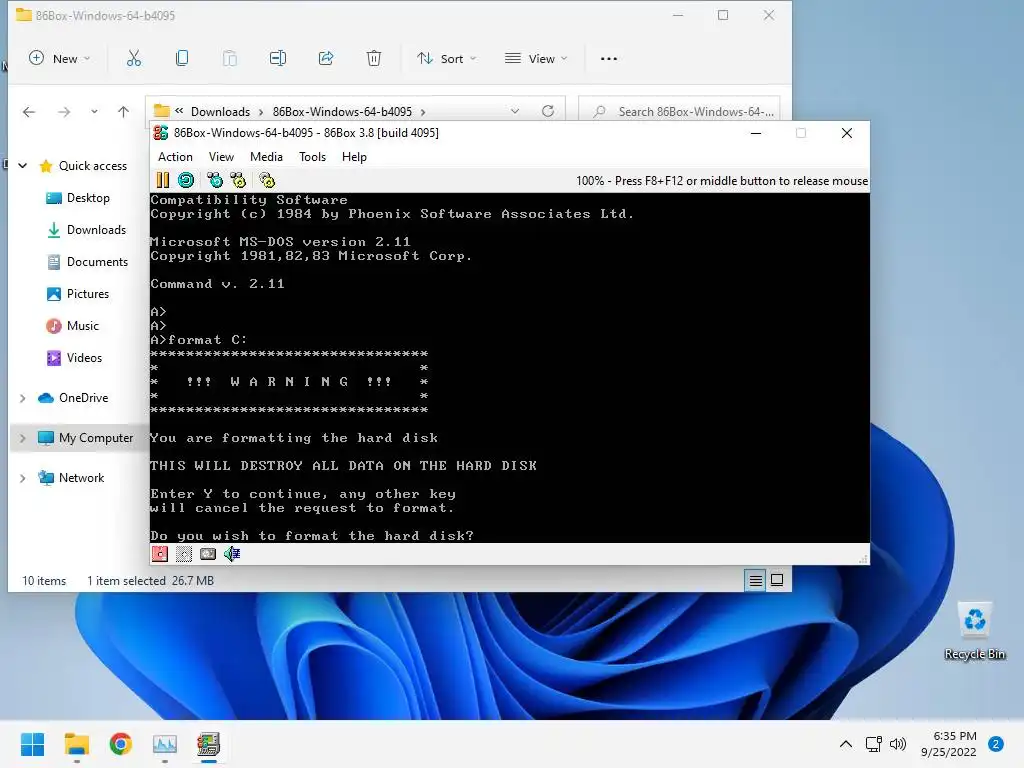Expand the OneDrive tree node
The height and width of the screenshot is (768, 1024).
(x=23, y=398)
